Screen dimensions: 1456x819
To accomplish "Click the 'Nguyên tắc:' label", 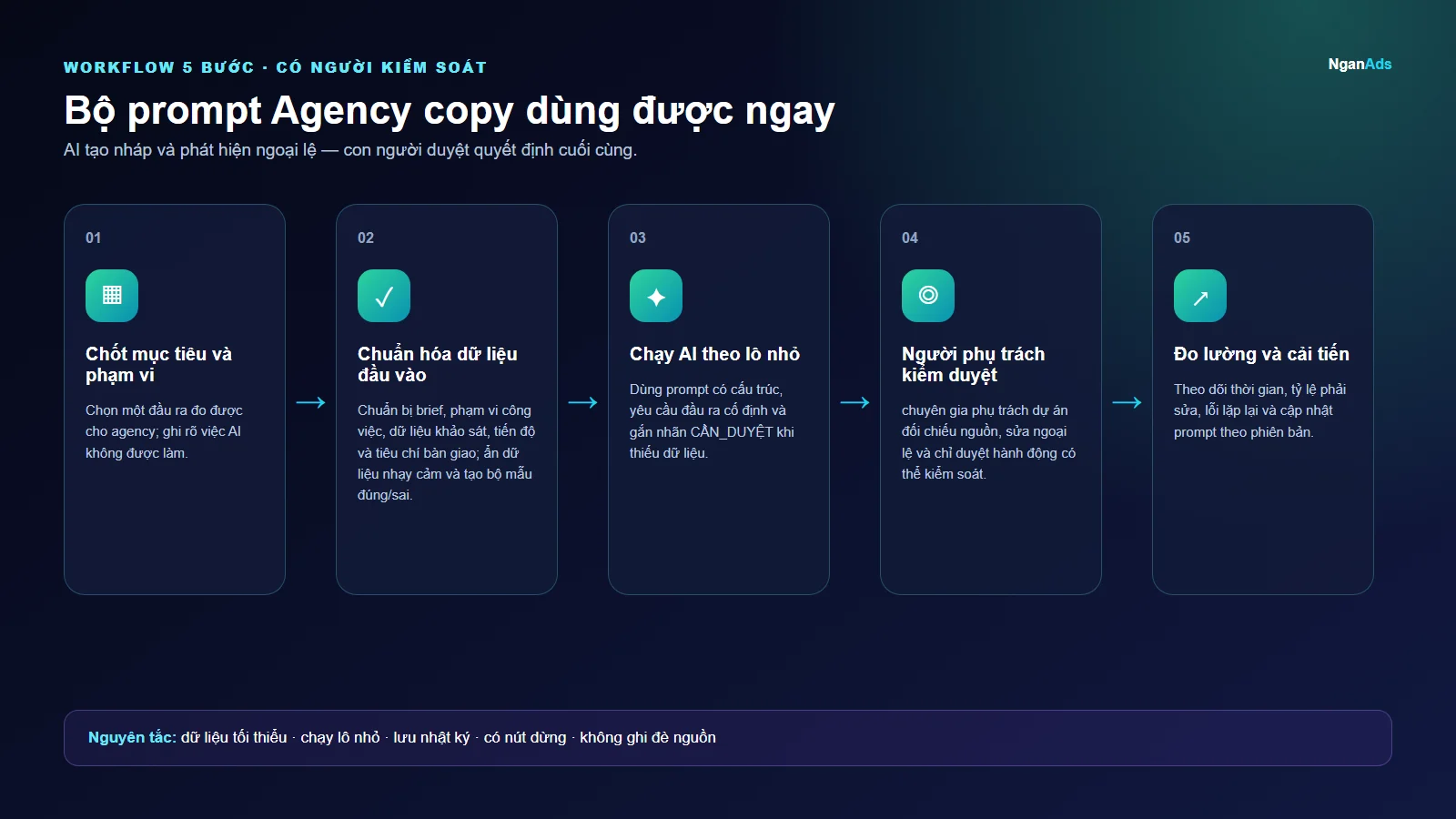I will coord(132,737).
